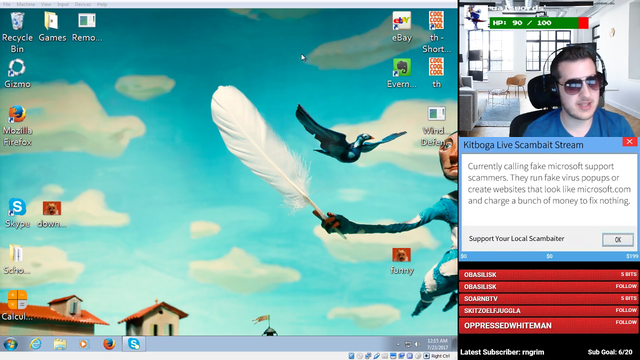Click the 'Support Your Local Scambaiter' text

[x=516, y=238]
